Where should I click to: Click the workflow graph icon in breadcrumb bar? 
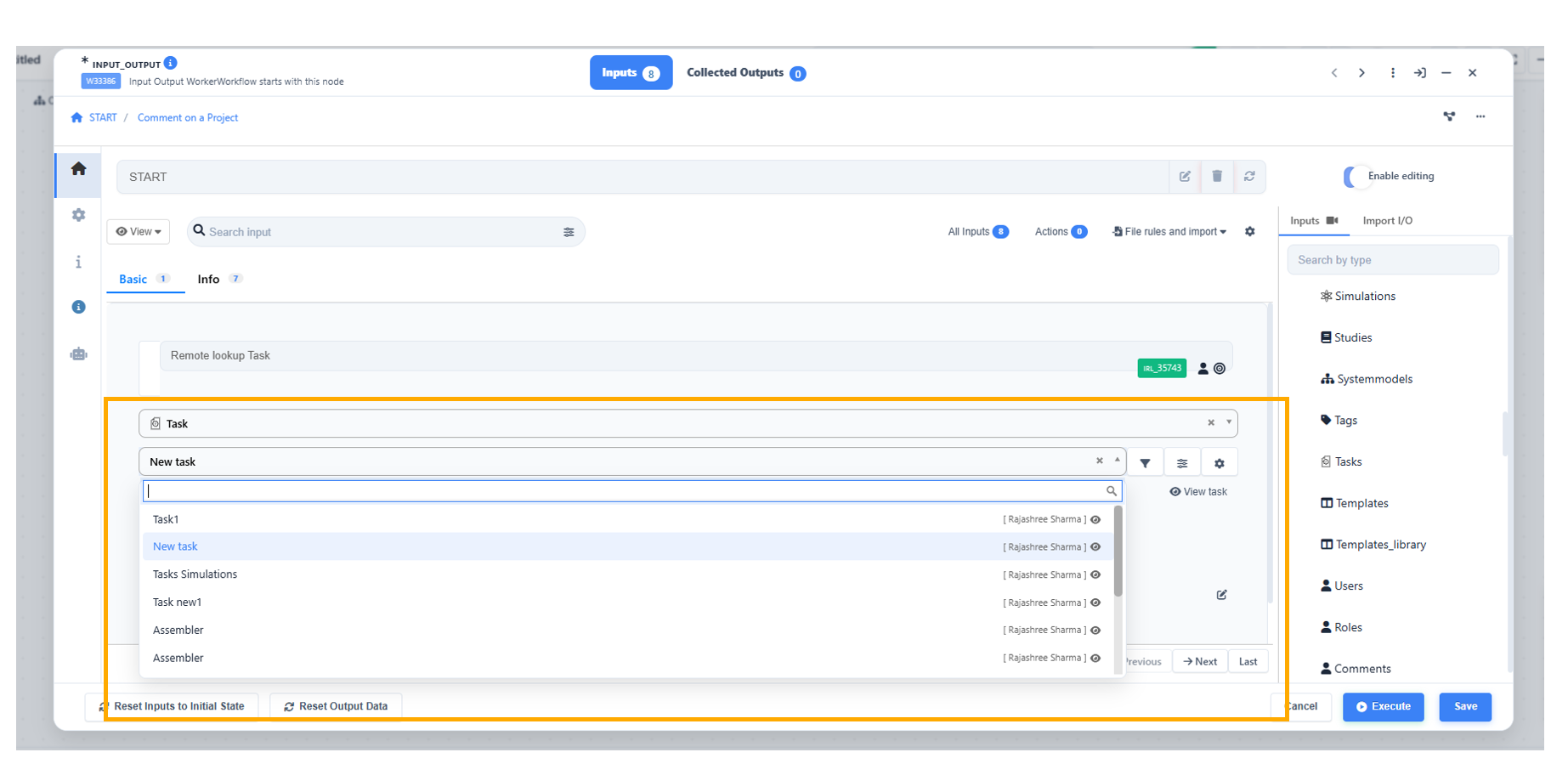[1449, 116]
